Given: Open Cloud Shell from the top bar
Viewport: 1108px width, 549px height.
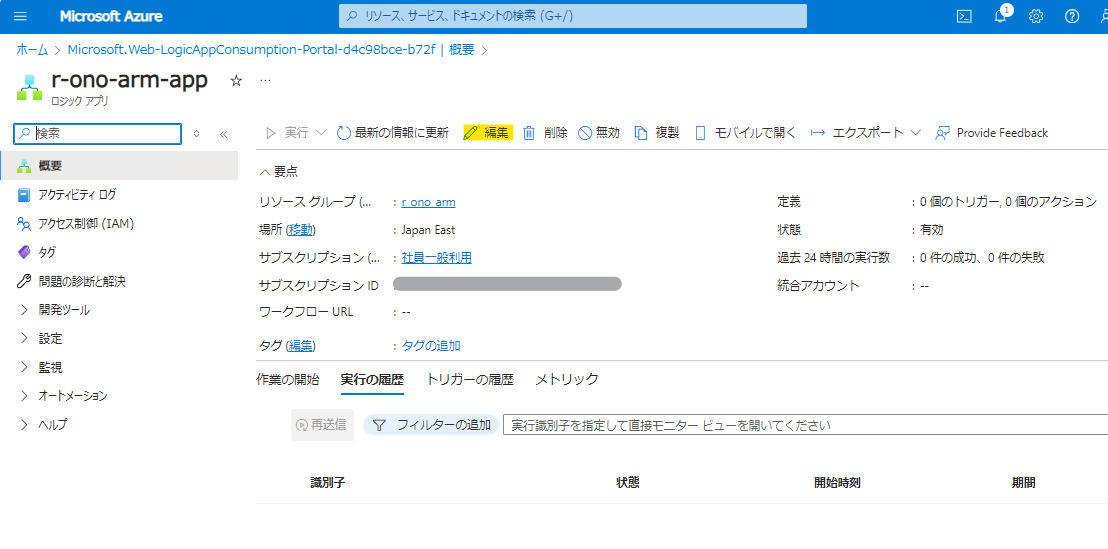Looking at the screenshot, I should [x=964, y=16].
